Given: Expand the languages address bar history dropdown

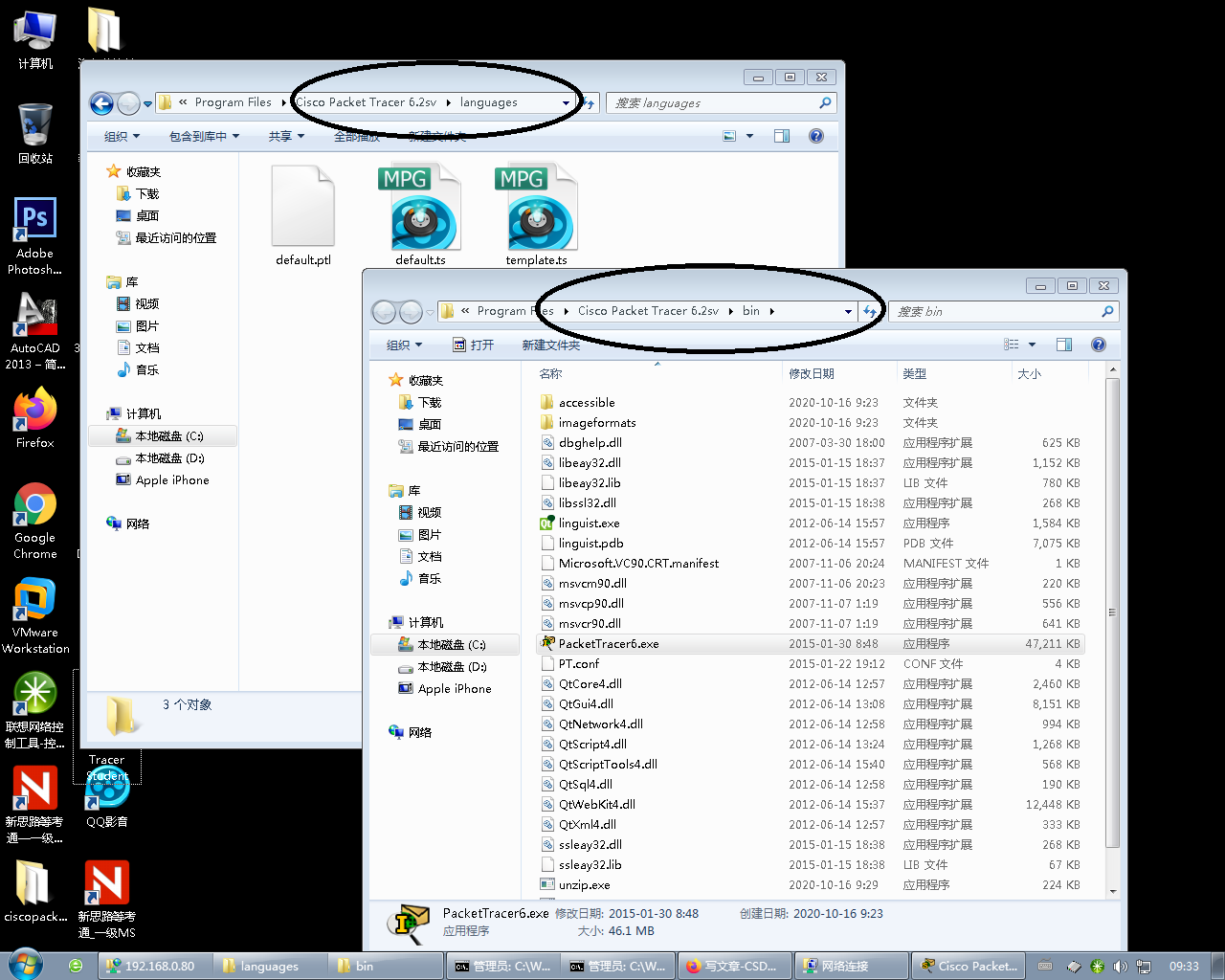Looking at the screenshot, I should point(566,102).
